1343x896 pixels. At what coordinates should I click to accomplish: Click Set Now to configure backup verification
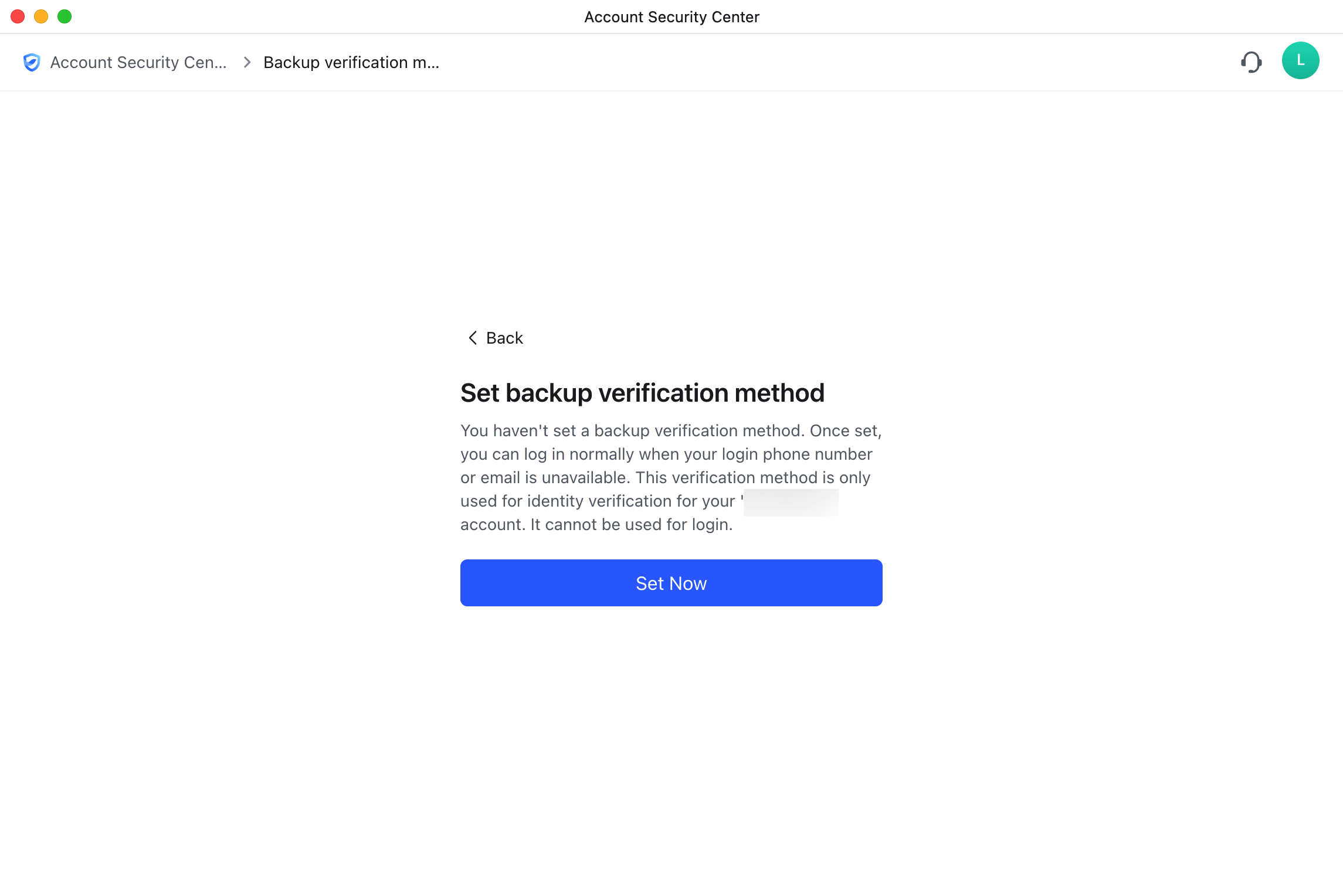(x=671, y=582)
